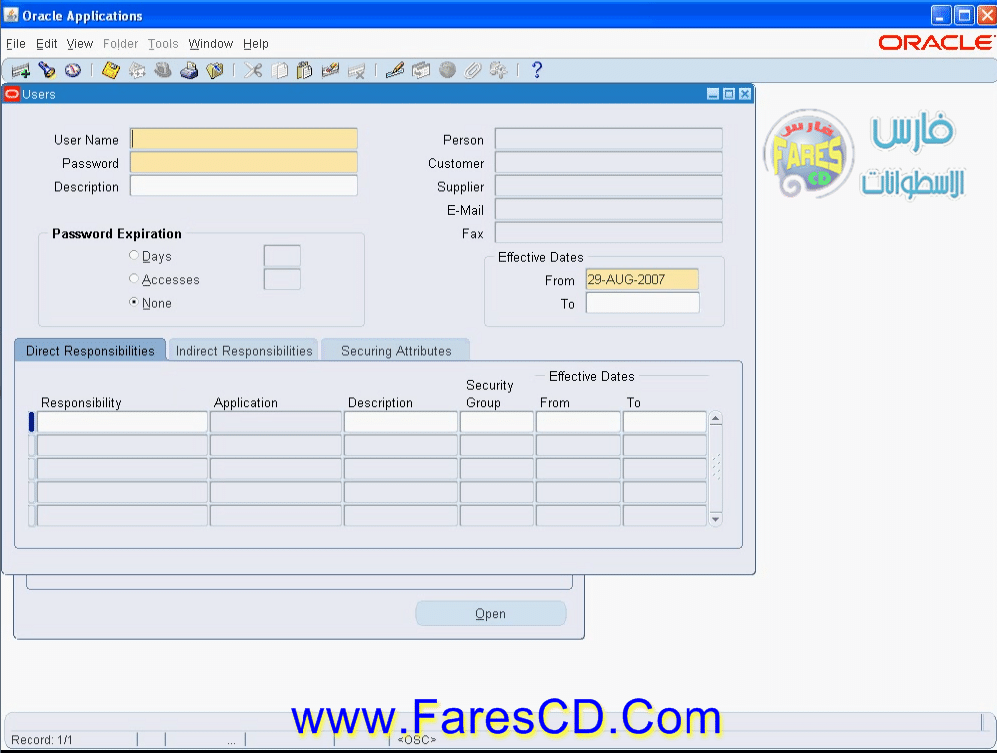
Task: Click the '<OSC>' status bar indicator
Action: pos(416,740)
